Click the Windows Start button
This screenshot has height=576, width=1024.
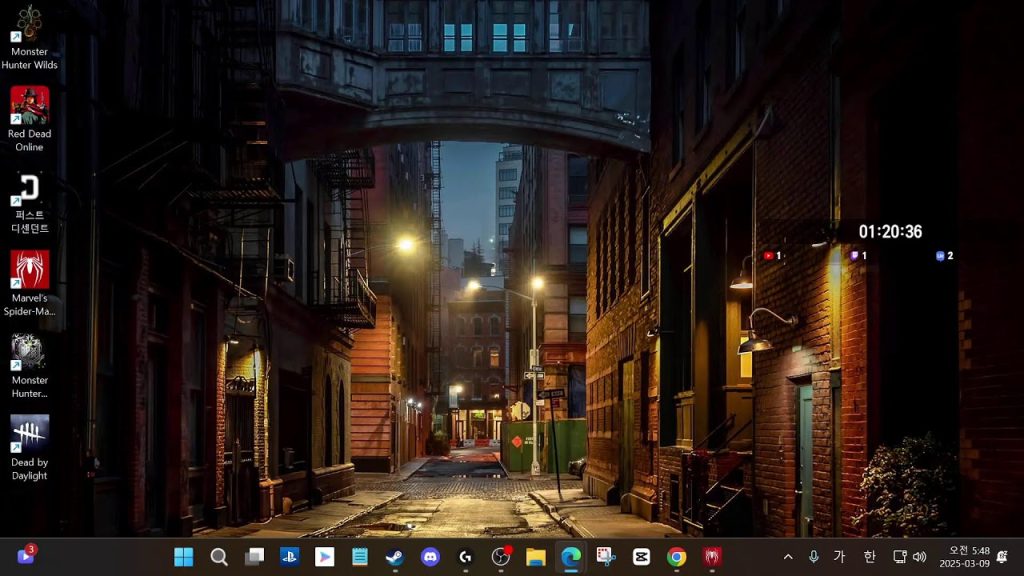(x=184, y=557)
